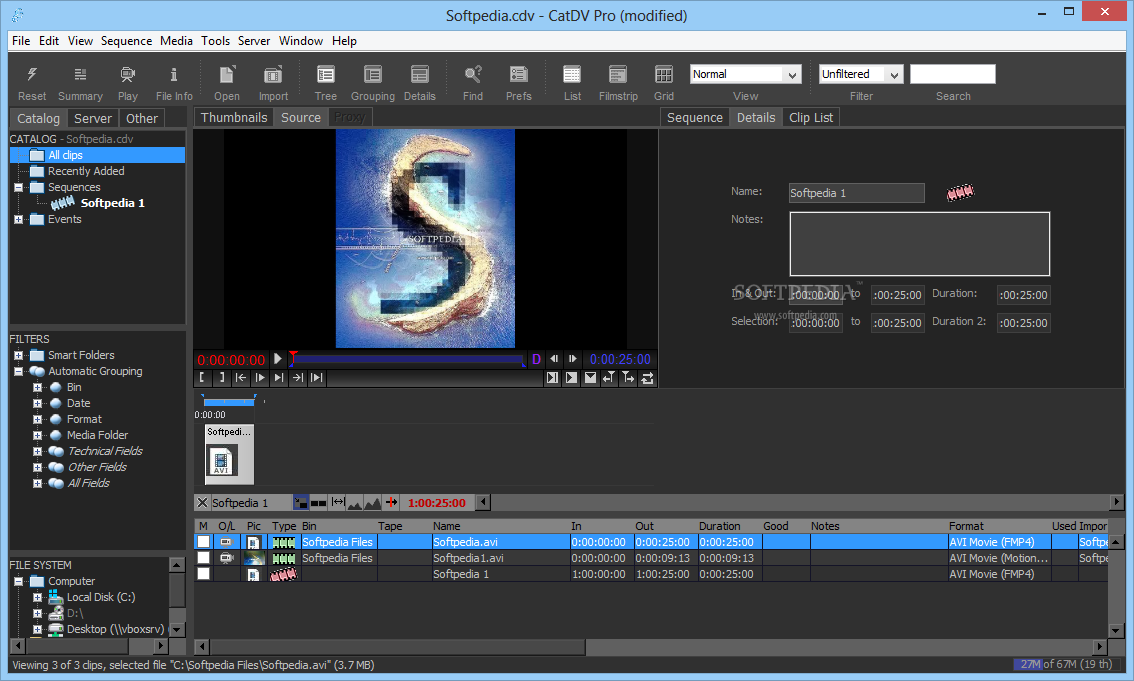1134x681 pixels.
Task: Click the Search input field
Action: click(x=952, y=74)
